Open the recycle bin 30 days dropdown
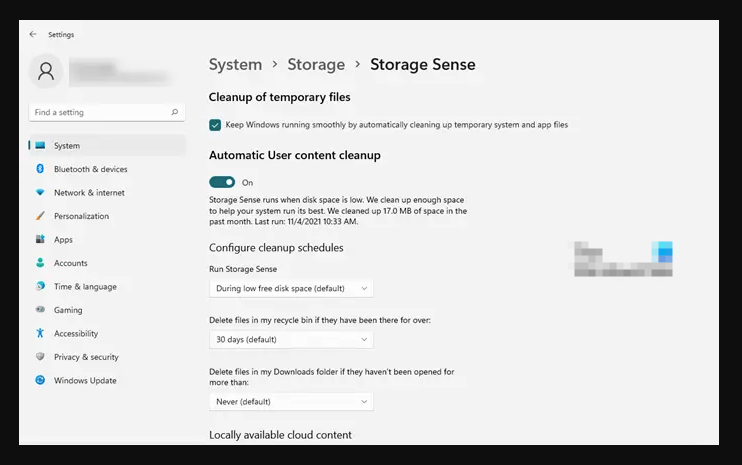Viewport: 742px width, 465px height. (291, 340)
